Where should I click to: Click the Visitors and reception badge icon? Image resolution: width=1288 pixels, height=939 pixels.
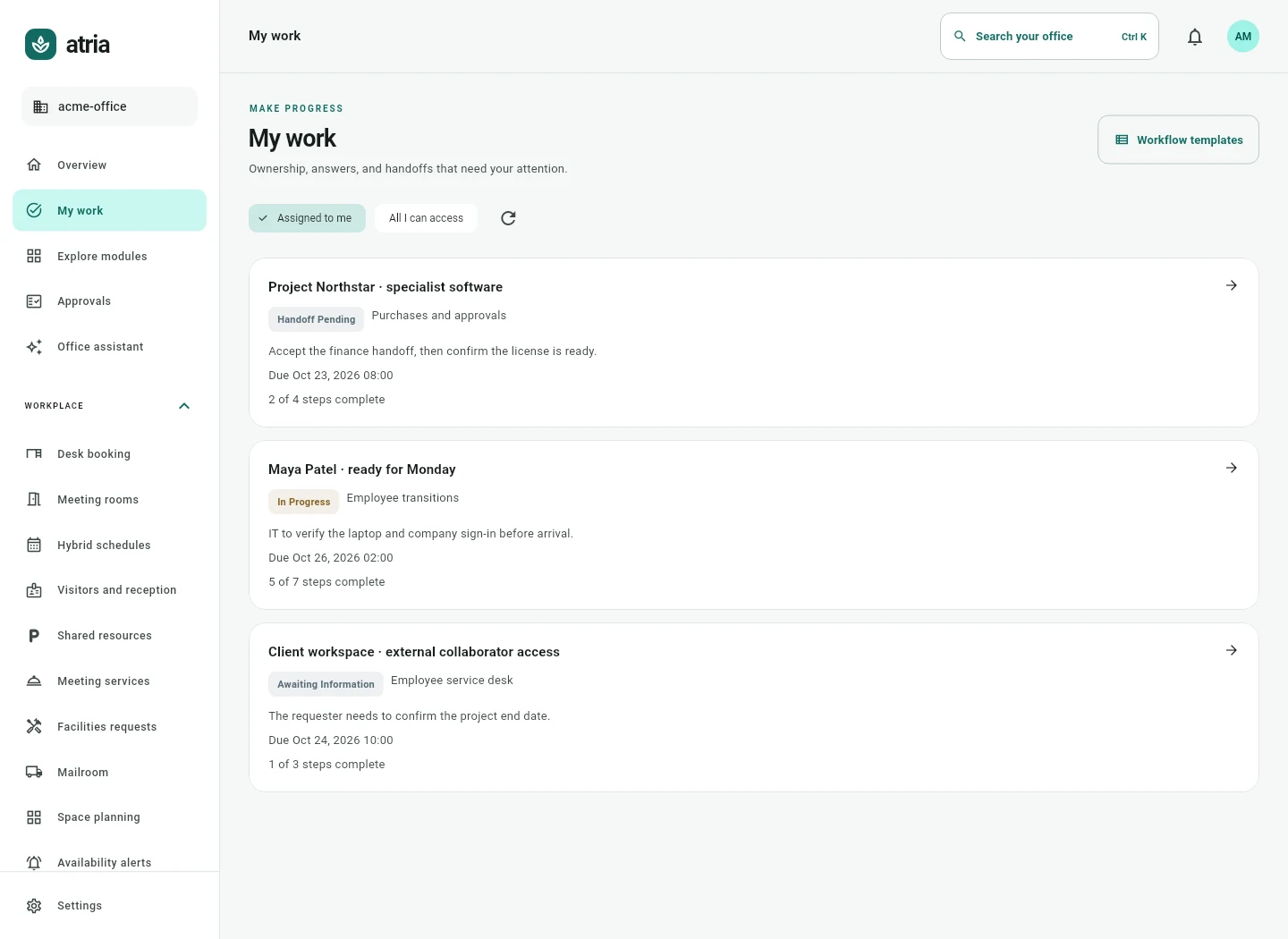(34, 590)
